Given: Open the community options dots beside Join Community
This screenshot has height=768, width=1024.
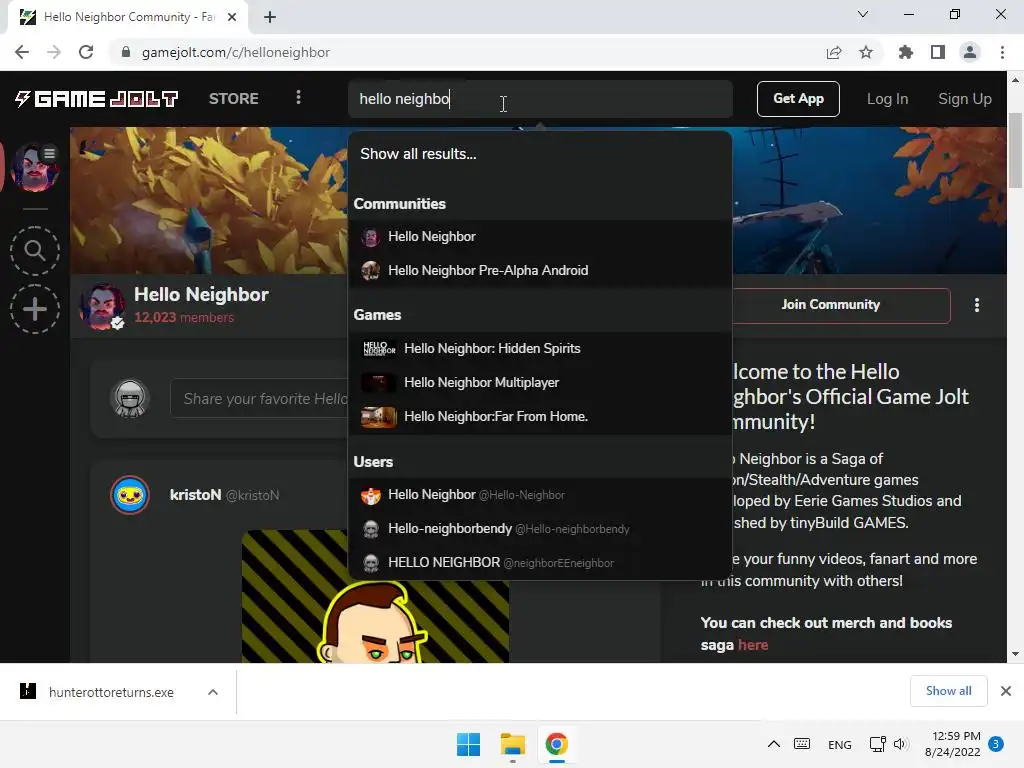Looking at the screenshot, I should point(977,305).
